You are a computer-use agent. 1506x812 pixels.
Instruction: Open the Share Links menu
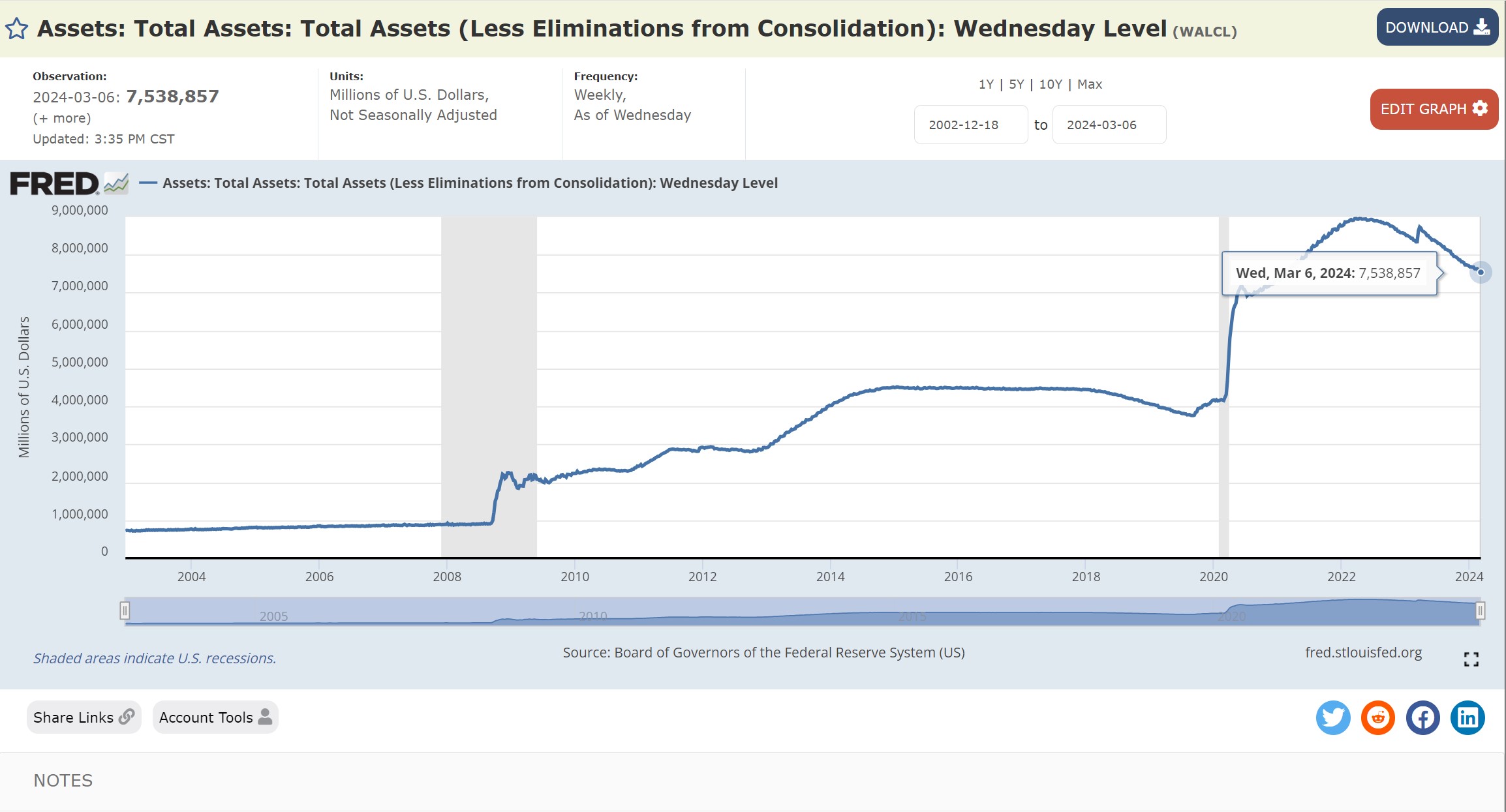84,717
